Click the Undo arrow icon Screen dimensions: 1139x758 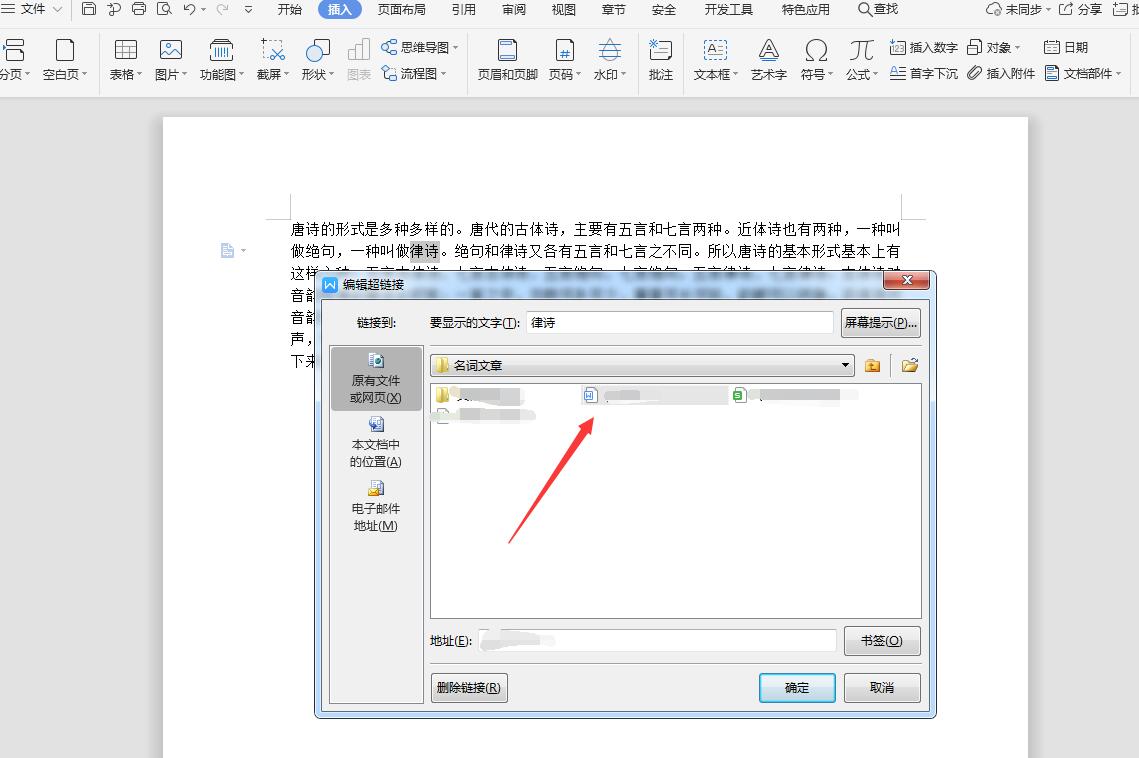189,9
